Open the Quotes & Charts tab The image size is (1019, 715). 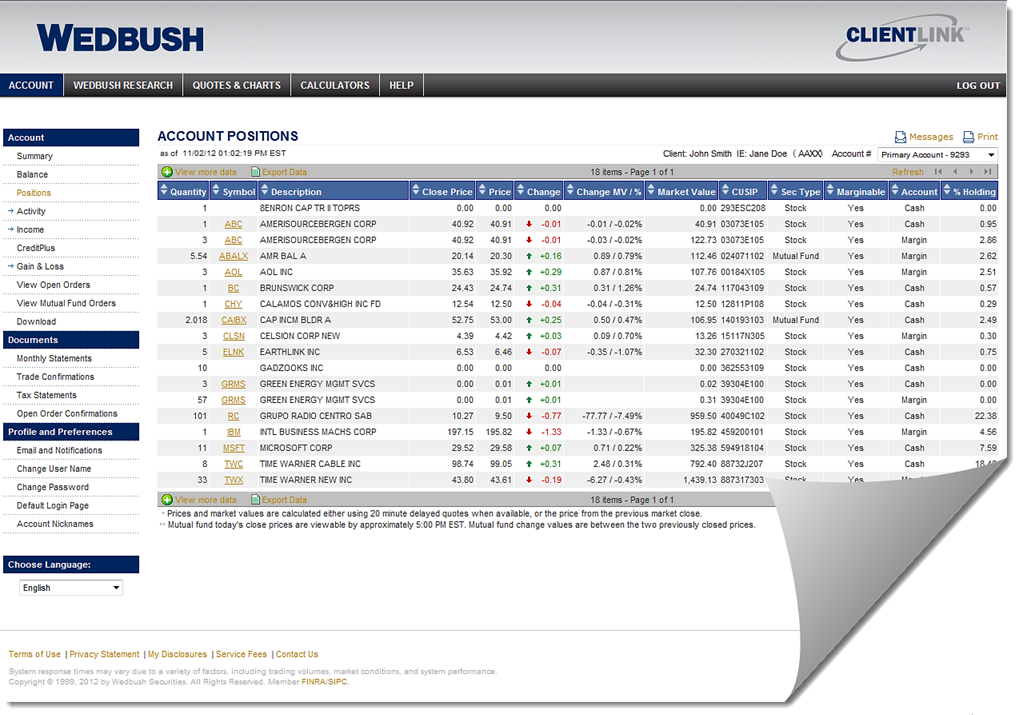pos(236,85)
